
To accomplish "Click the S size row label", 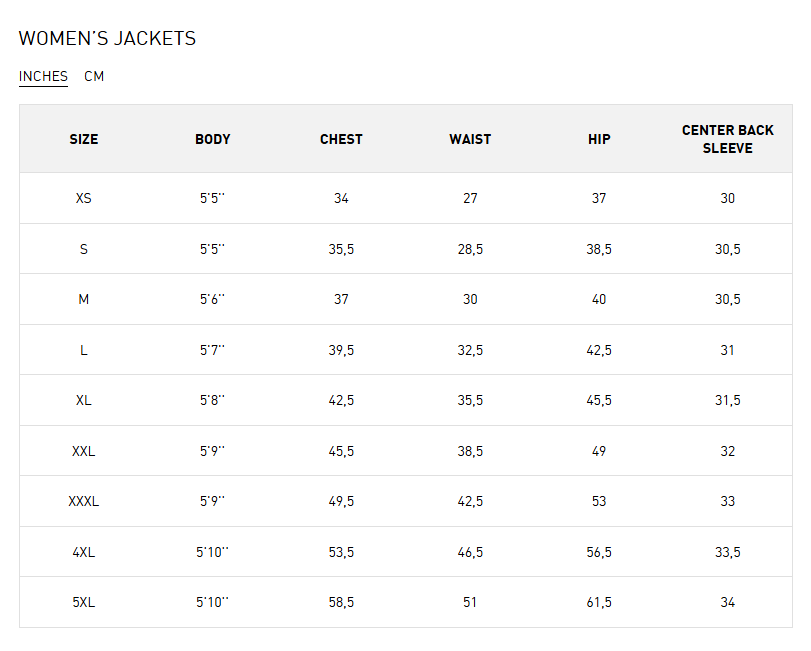I will (84, 249).
